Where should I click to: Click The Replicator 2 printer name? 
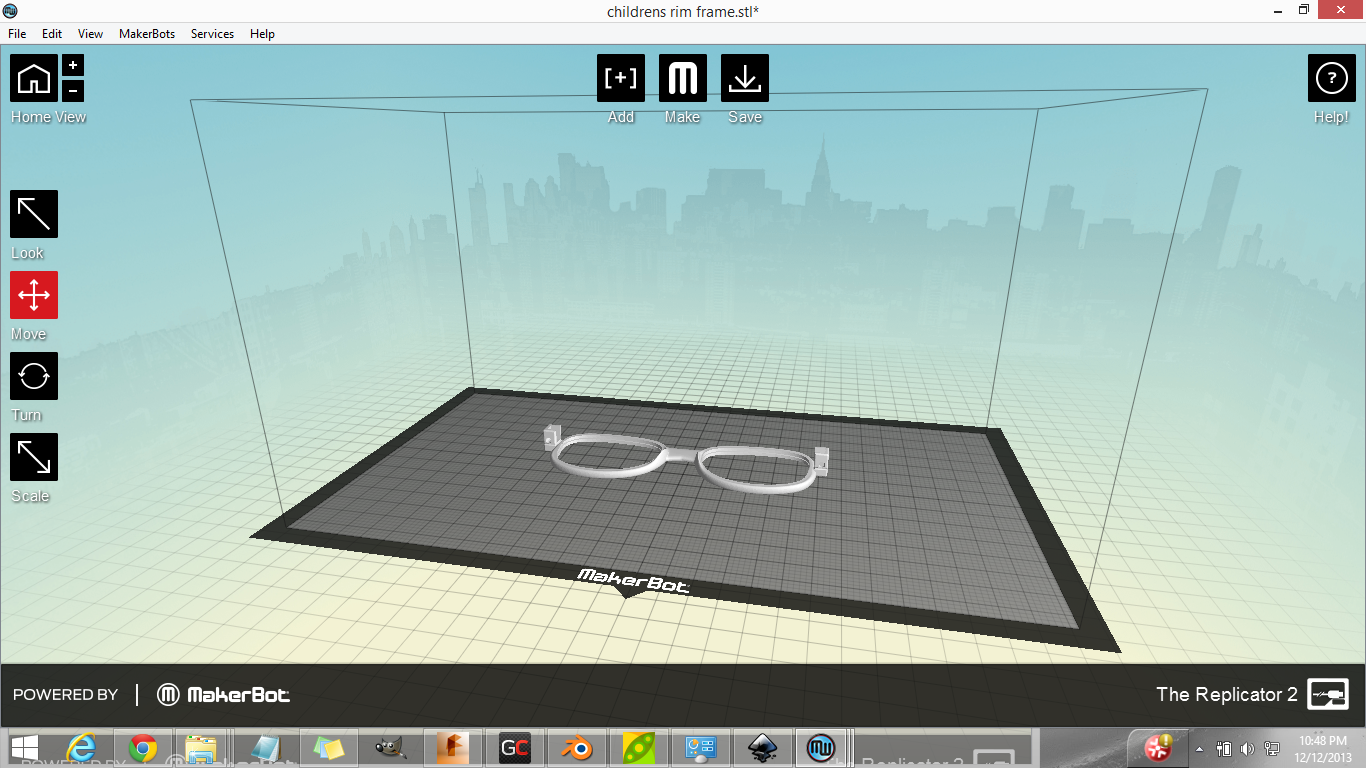click(1227, 694)
